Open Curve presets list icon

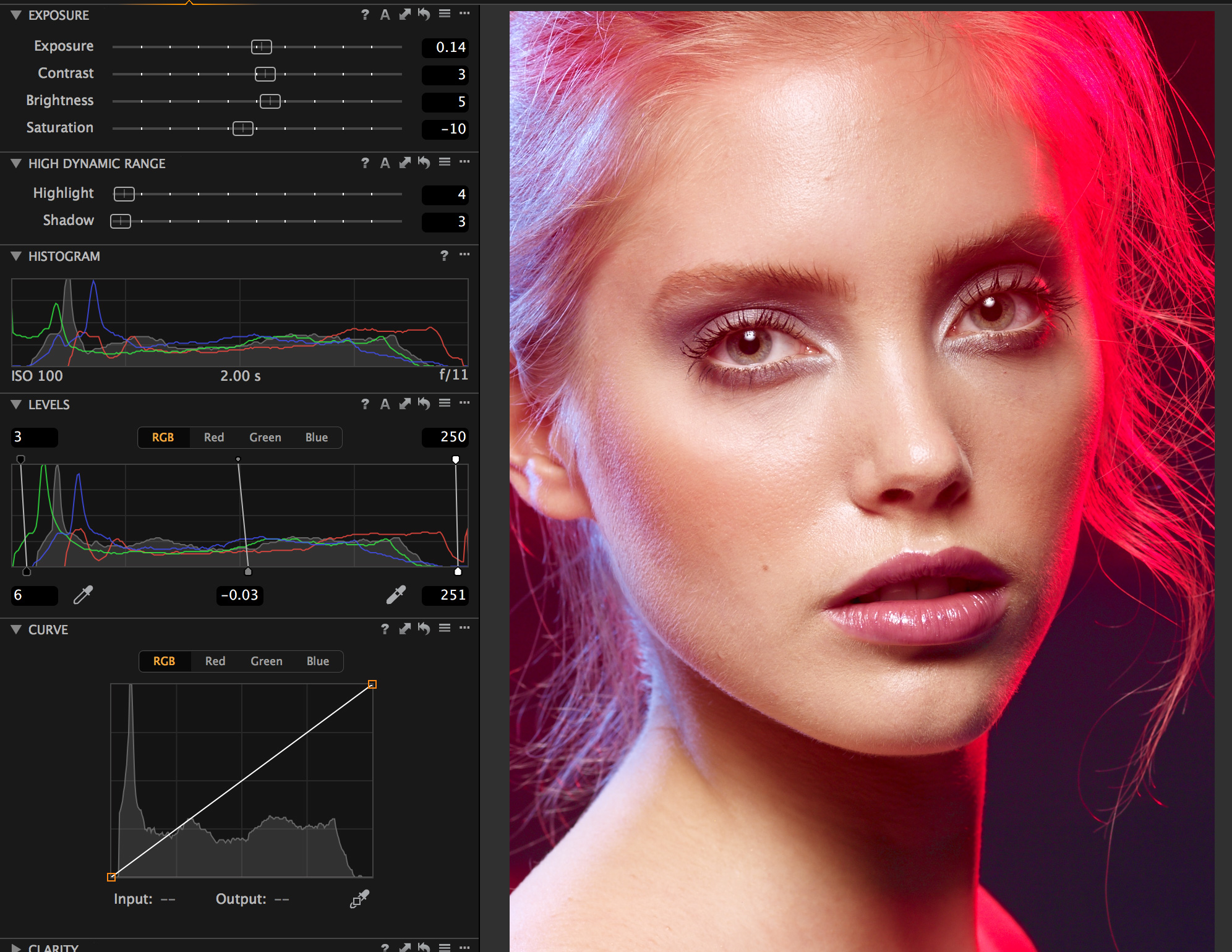445,628
